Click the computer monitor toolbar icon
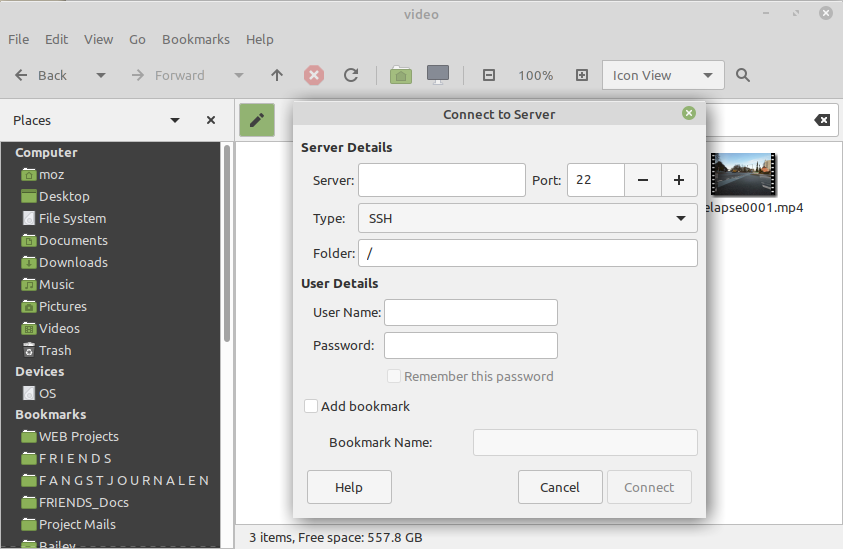 click(x=437, y=75)
